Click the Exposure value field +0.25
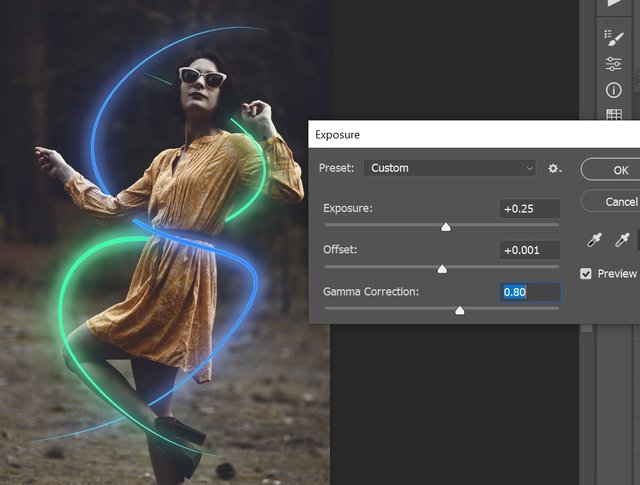 coord(530,209)
